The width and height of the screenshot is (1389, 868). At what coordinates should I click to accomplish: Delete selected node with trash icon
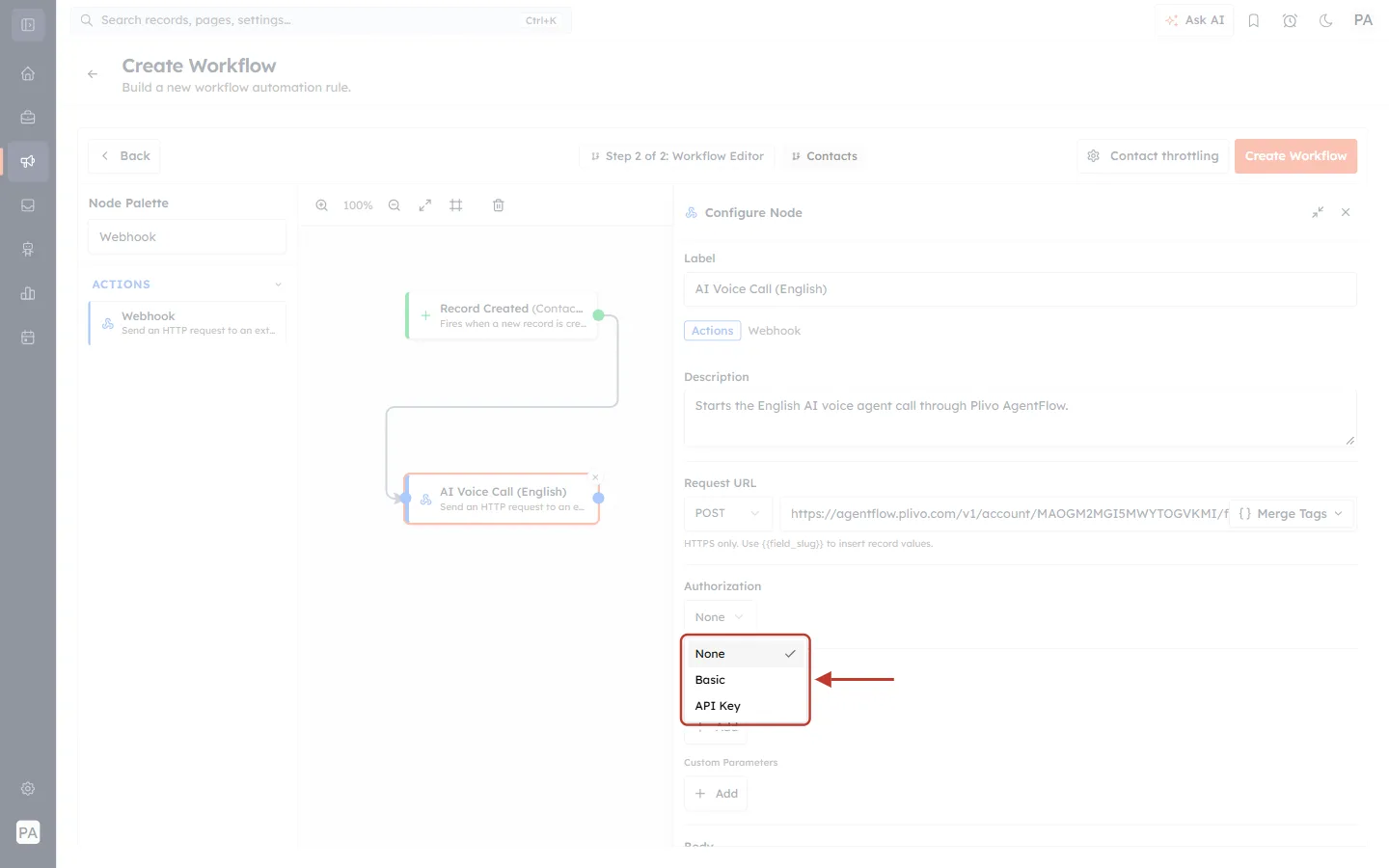499,205
